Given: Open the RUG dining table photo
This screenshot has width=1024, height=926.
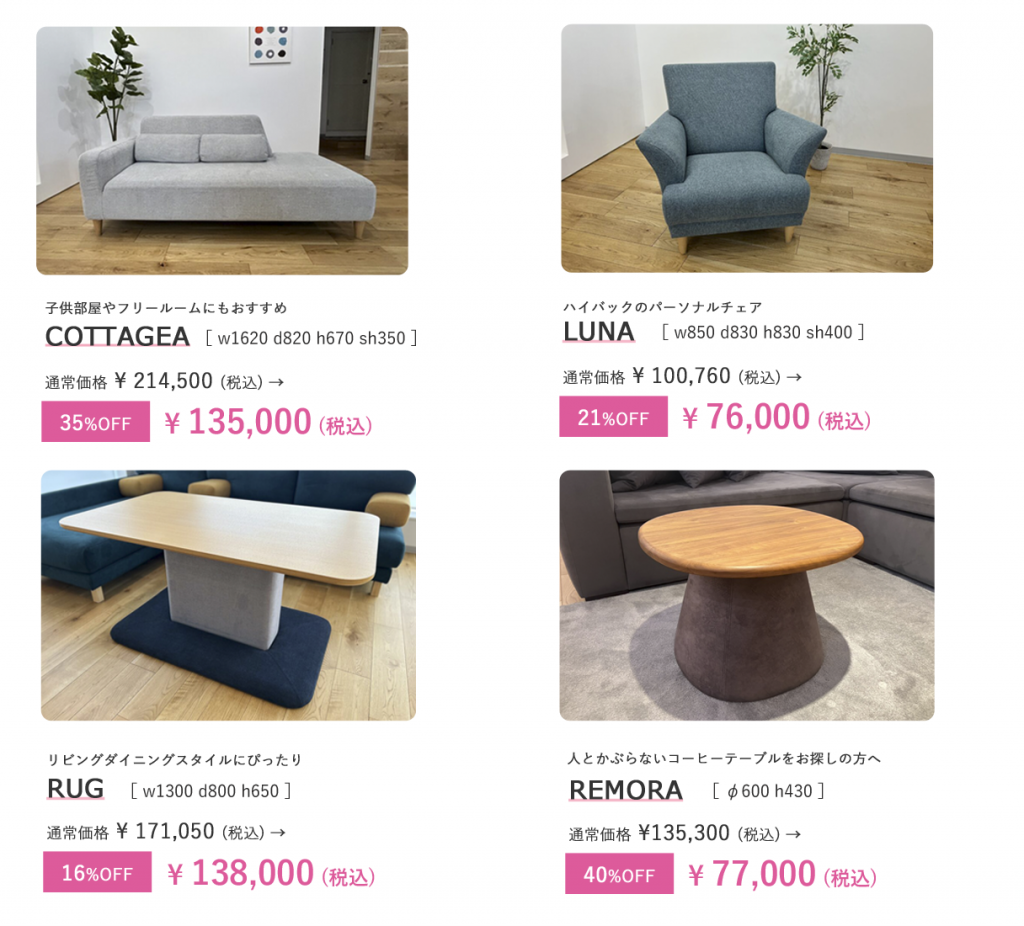Looking at the screenshot, I should click(x=229, y=596).
